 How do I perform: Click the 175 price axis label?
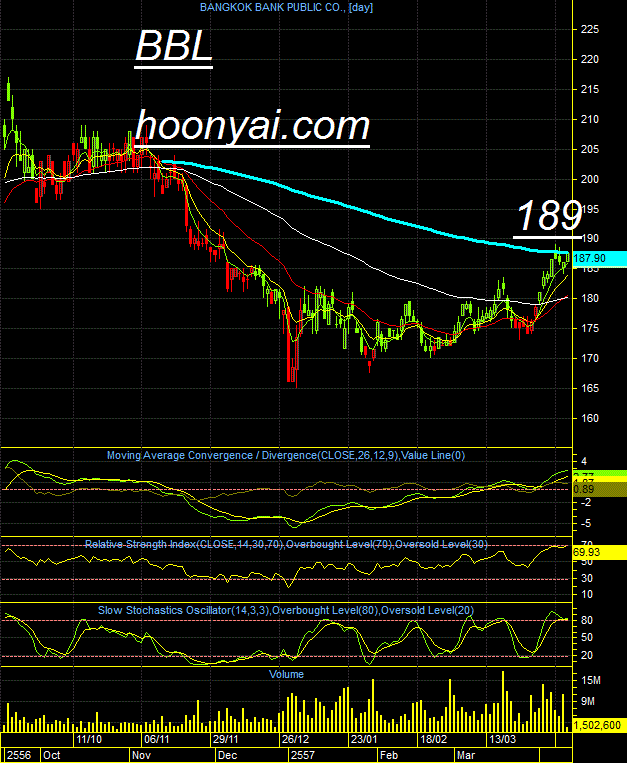[589, 328]
